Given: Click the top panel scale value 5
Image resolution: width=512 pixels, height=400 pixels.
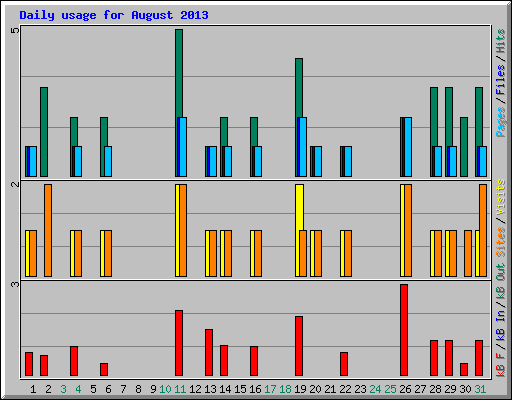Looking at the screenshot, I should click(x=15, y=31).
